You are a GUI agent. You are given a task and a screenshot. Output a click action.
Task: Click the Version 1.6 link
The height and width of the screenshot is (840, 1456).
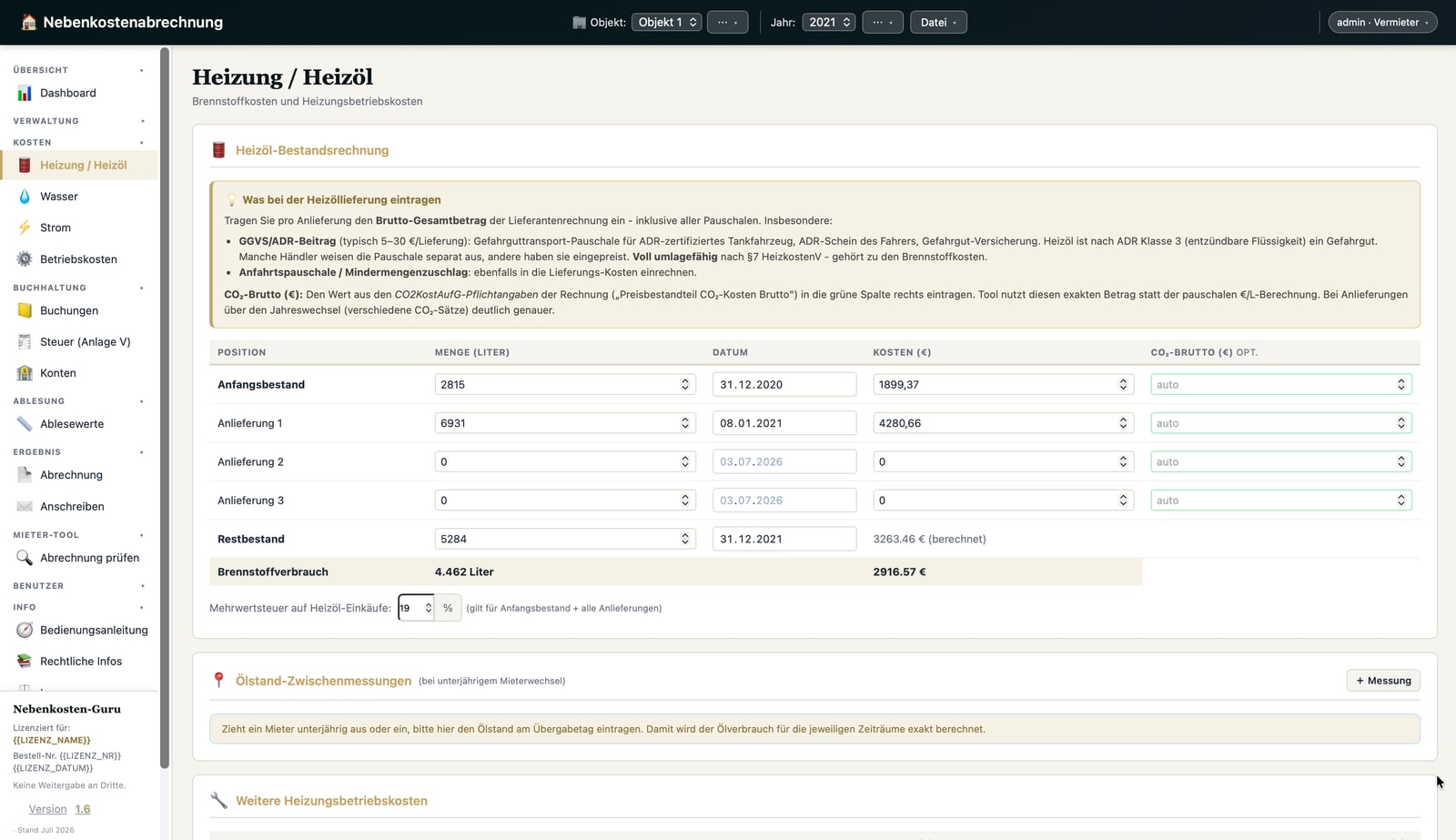pyautogui.click(x=59, y=809)
